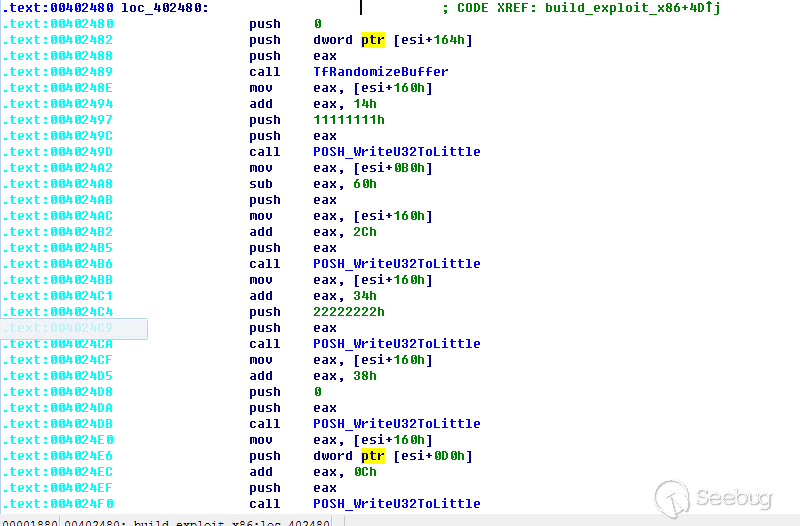Open POSH_WriteU32ToLittle call at address 004024DB
Viewport: 800px width, 526px height.
click(x=396, y=424)
